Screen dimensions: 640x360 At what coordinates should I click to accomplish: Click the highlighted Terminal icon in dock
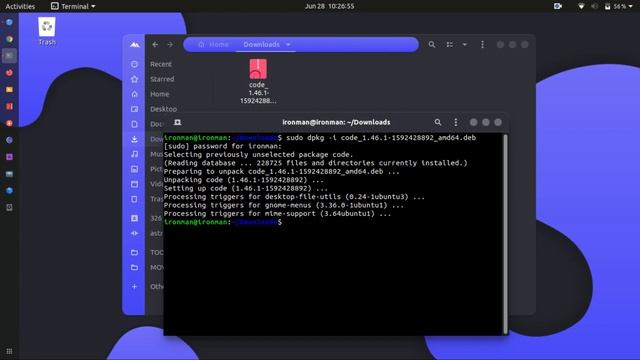pyautogui.click(x=9, y=56)
